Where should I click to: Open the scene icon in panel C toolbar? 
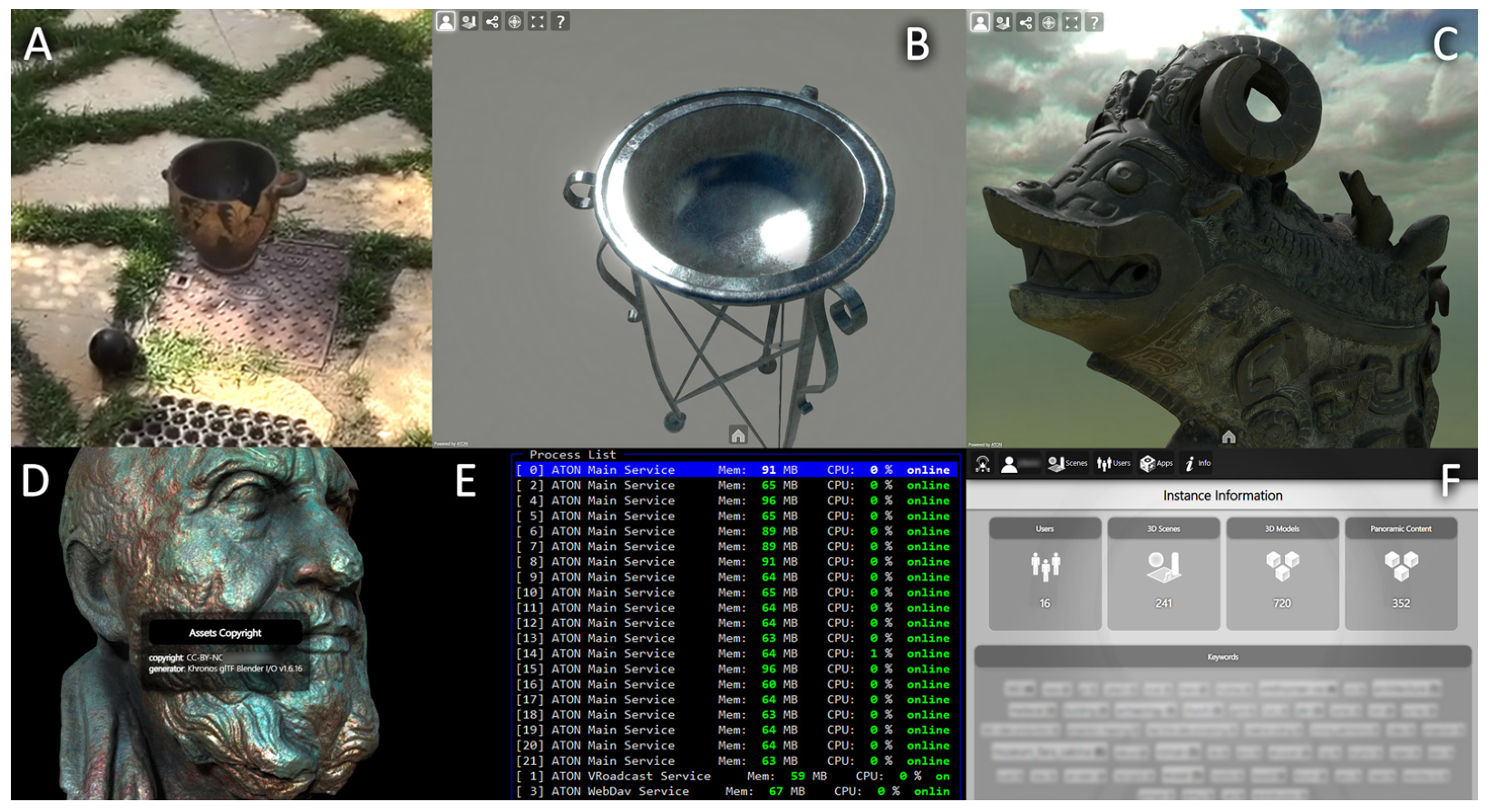point(1003,22)
